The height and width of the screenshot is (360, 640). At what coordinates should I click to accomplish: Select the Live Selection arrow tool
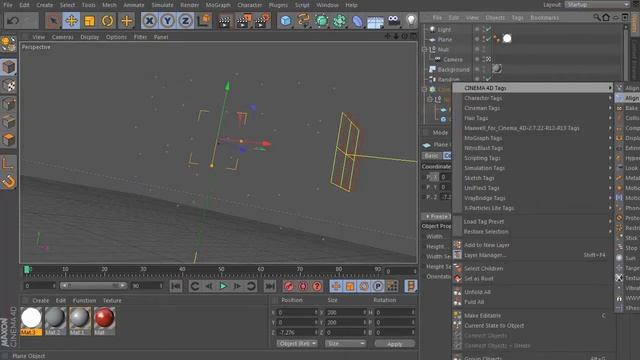[x=53, y=20]
